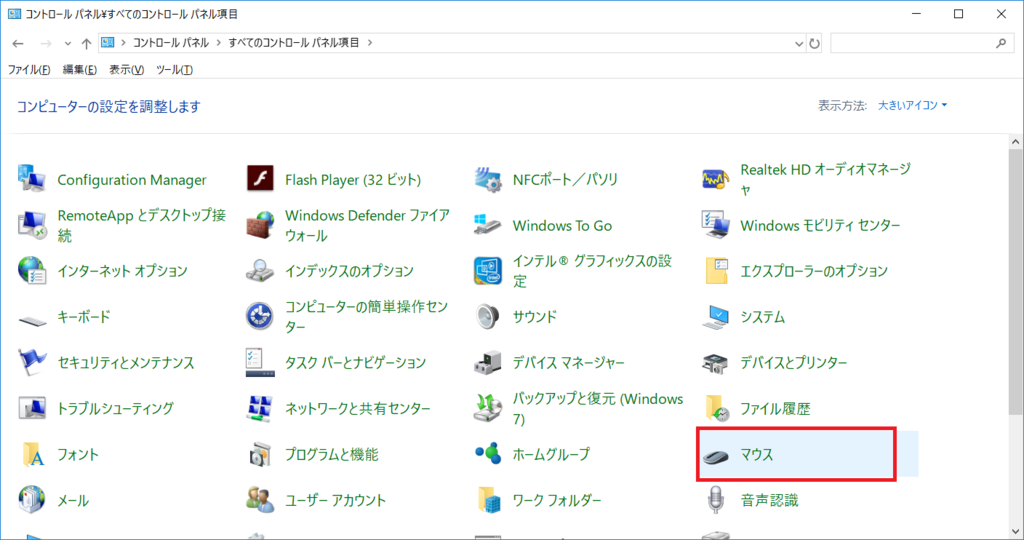Screen dimensions: 1024x540
Task: Open the ネットワークと共有センター icon
Action: (x=259, y=408)
